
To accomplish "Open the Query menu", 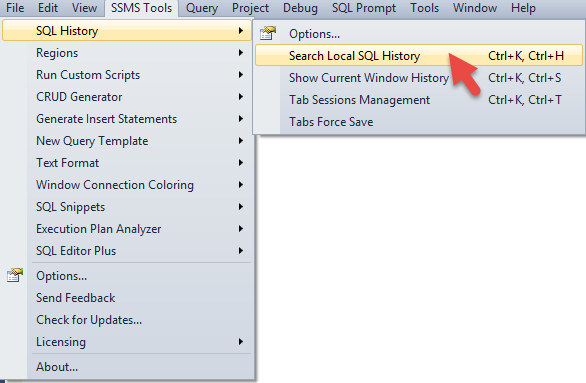I will pyautogui.click(x=202, y=8).
